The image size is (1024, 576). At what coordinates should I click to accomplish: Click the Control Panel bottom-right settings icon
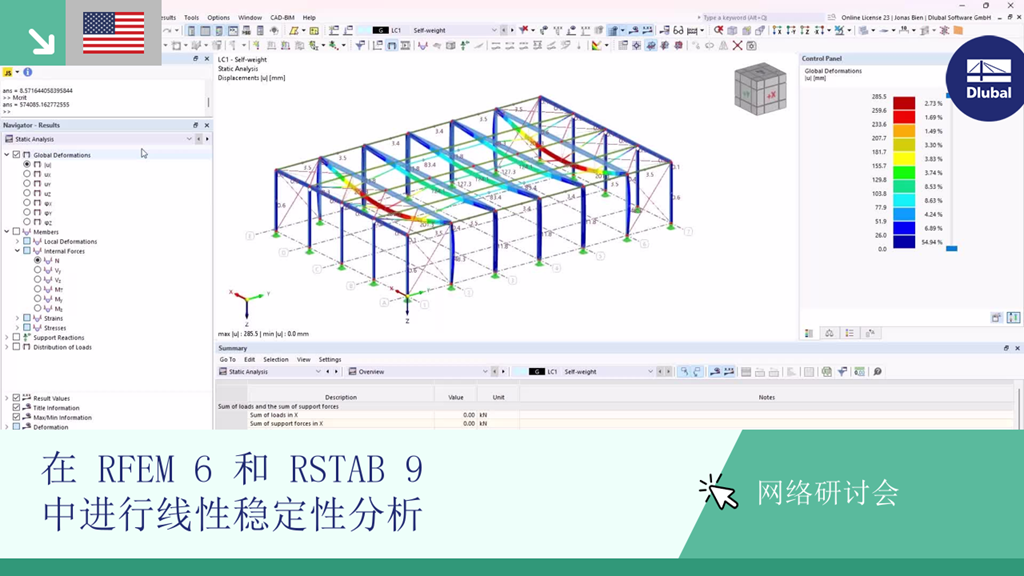[x=1013, y=317]
